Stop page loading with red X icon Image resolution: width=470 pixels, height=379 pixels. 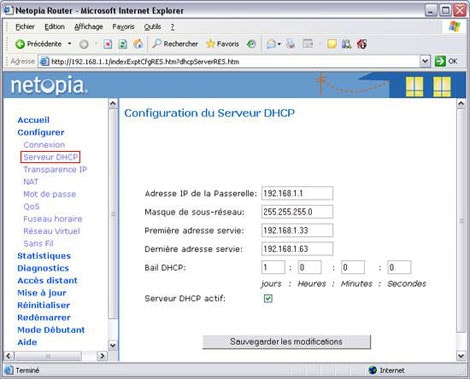point(108,44)
